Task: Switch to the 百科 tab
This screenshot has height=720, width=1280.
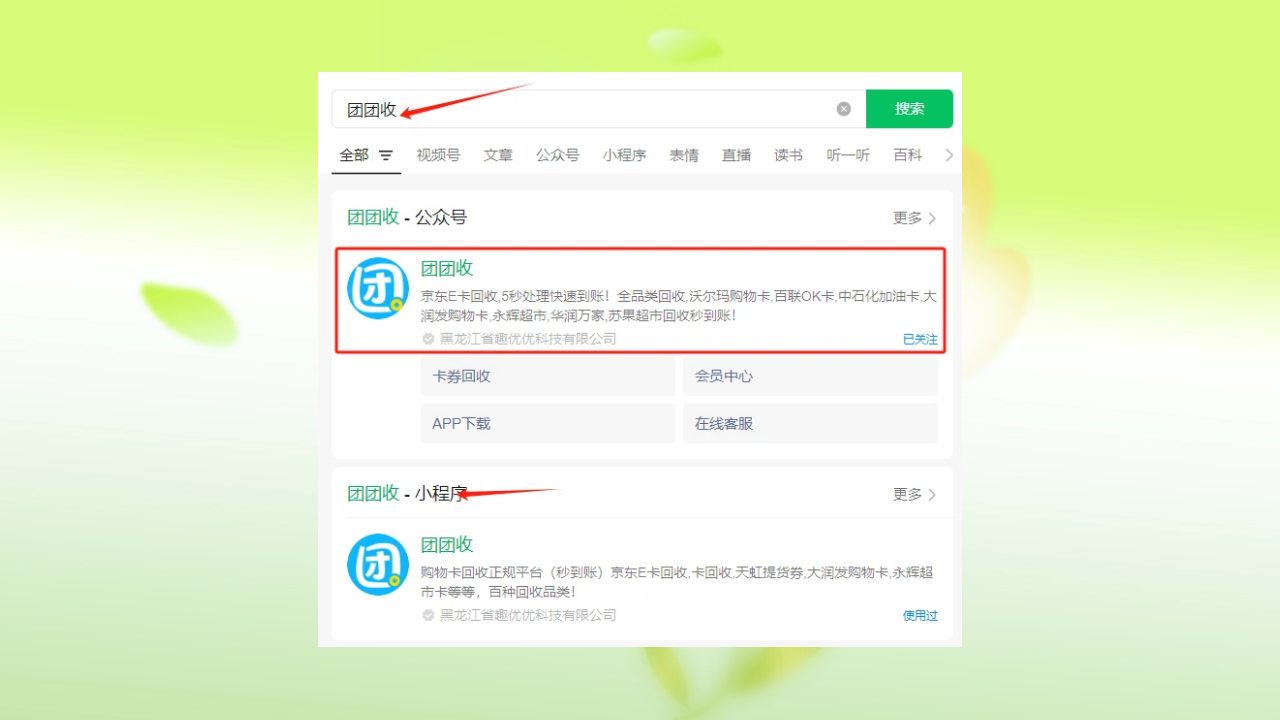Action: point(908,155)
